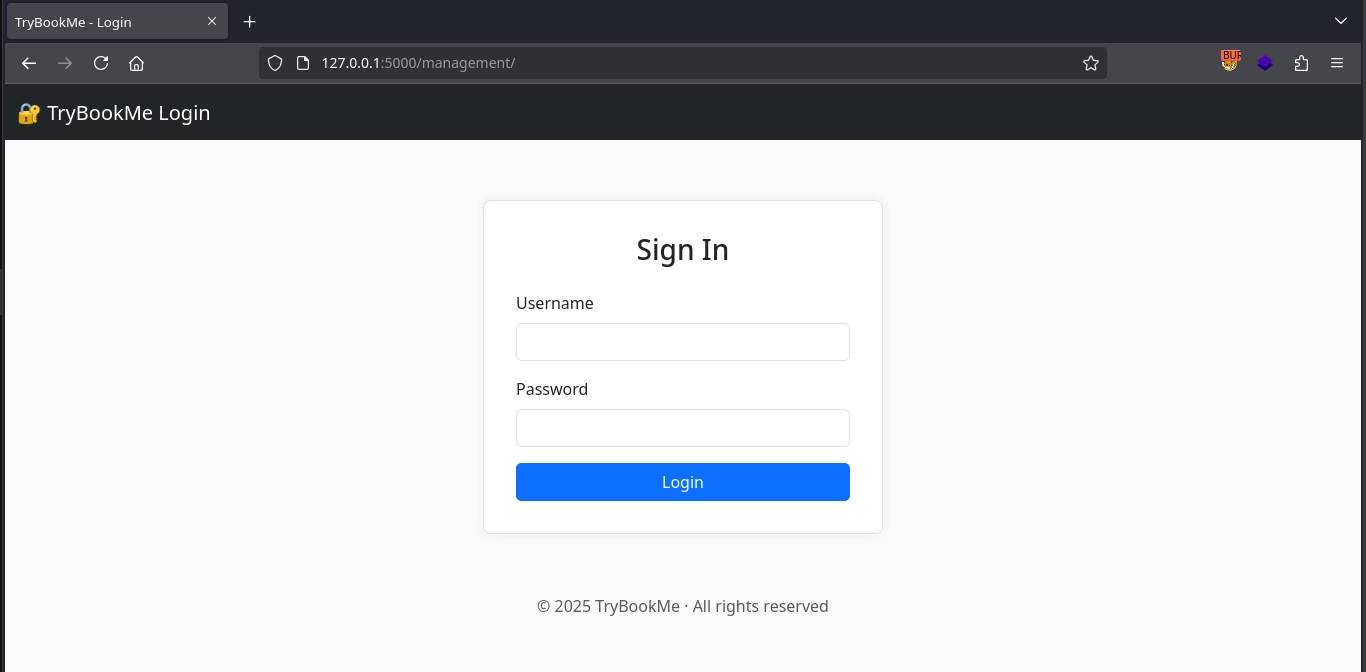Expand the list all tabs chevron
This screenshot has width=1366, height=672.
1341,21
